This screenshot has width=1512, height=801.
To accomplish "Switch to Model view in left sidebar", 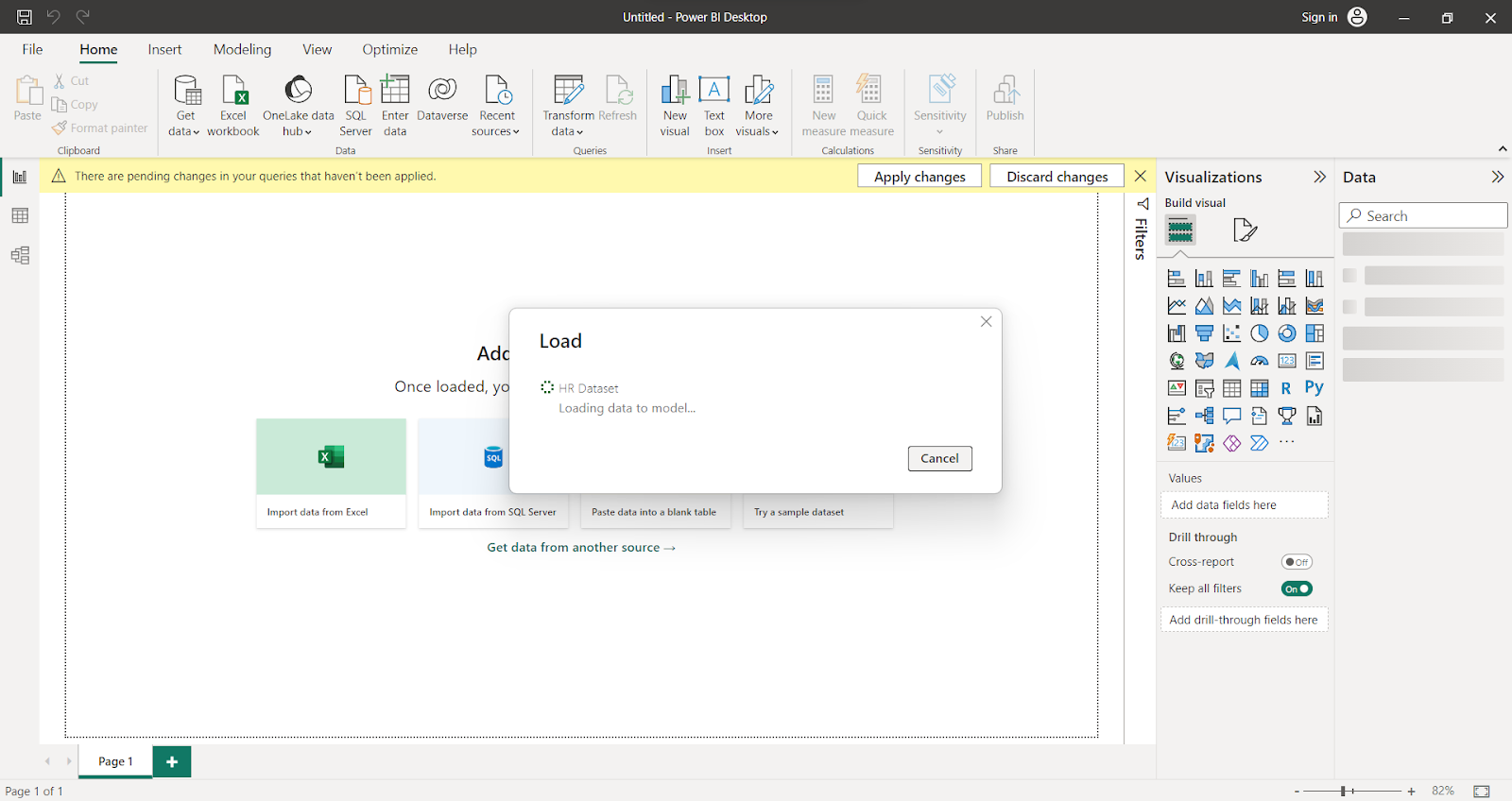I will tap(20, 255).
